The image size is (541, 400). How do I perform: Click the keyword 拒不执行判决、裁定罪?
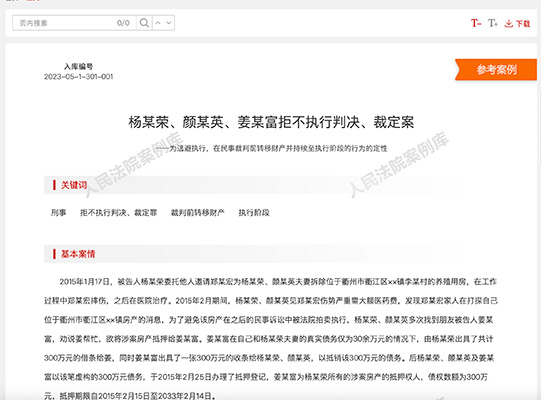(x=118, y=213)
